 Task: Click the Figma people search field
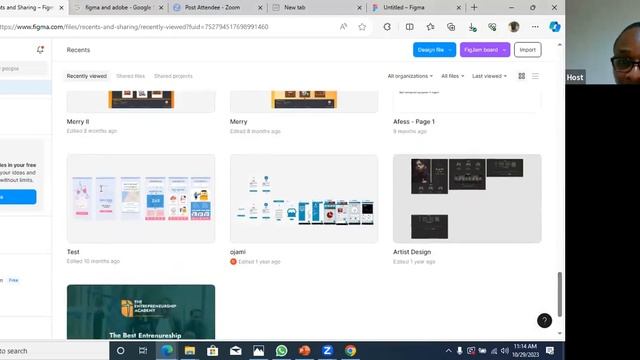[24, 69]
